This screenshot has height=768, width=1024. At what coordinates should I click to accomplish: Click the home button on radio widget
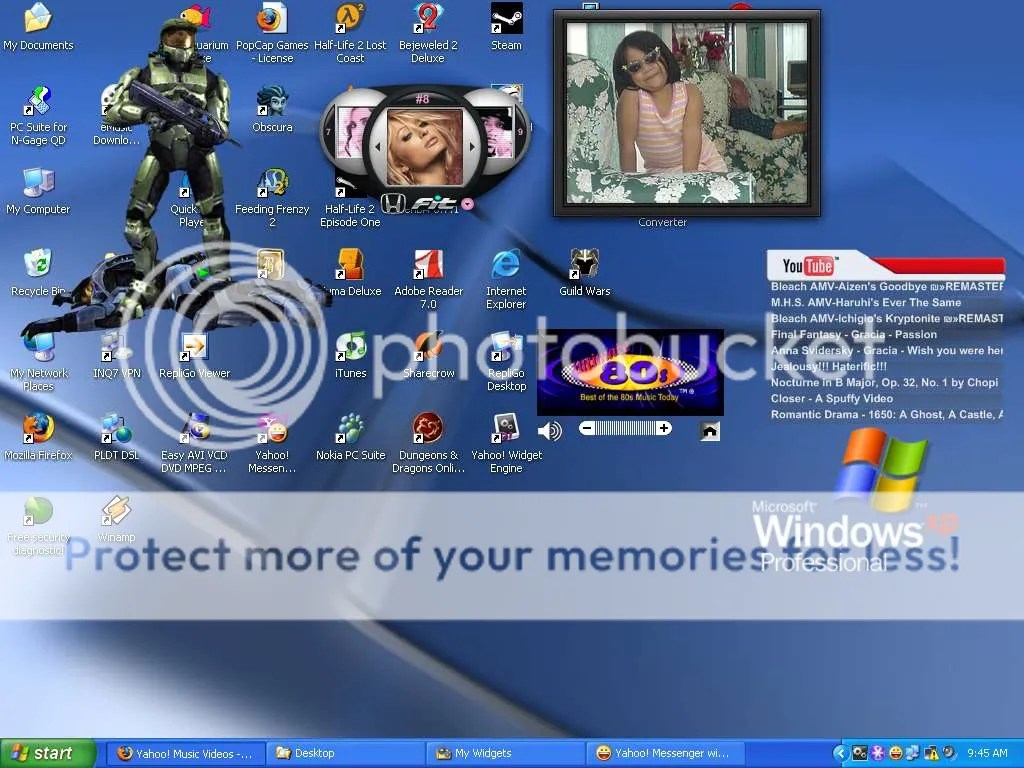[x=710, y=431]
